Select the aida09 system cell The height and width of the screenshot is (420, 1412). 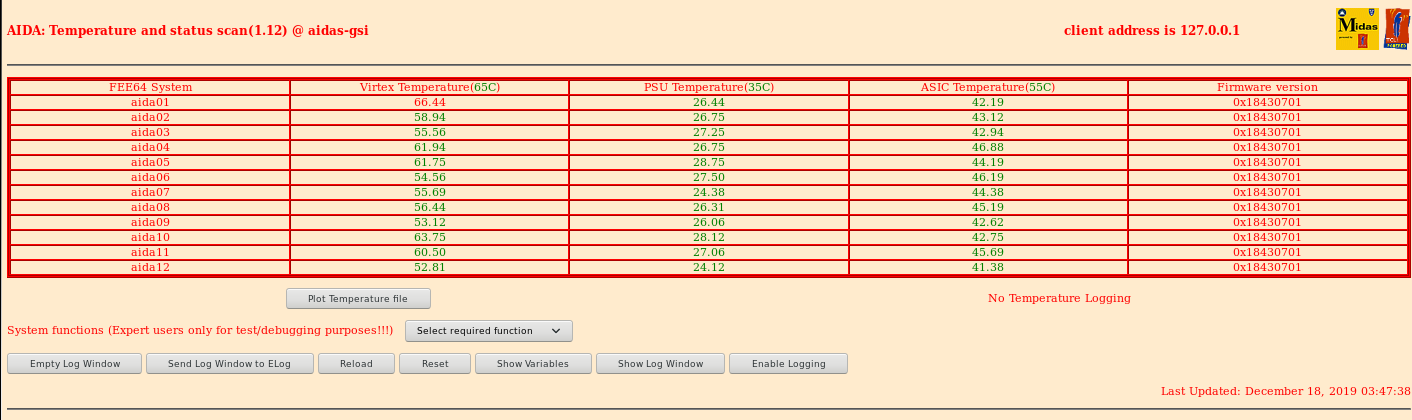(151, 223)
